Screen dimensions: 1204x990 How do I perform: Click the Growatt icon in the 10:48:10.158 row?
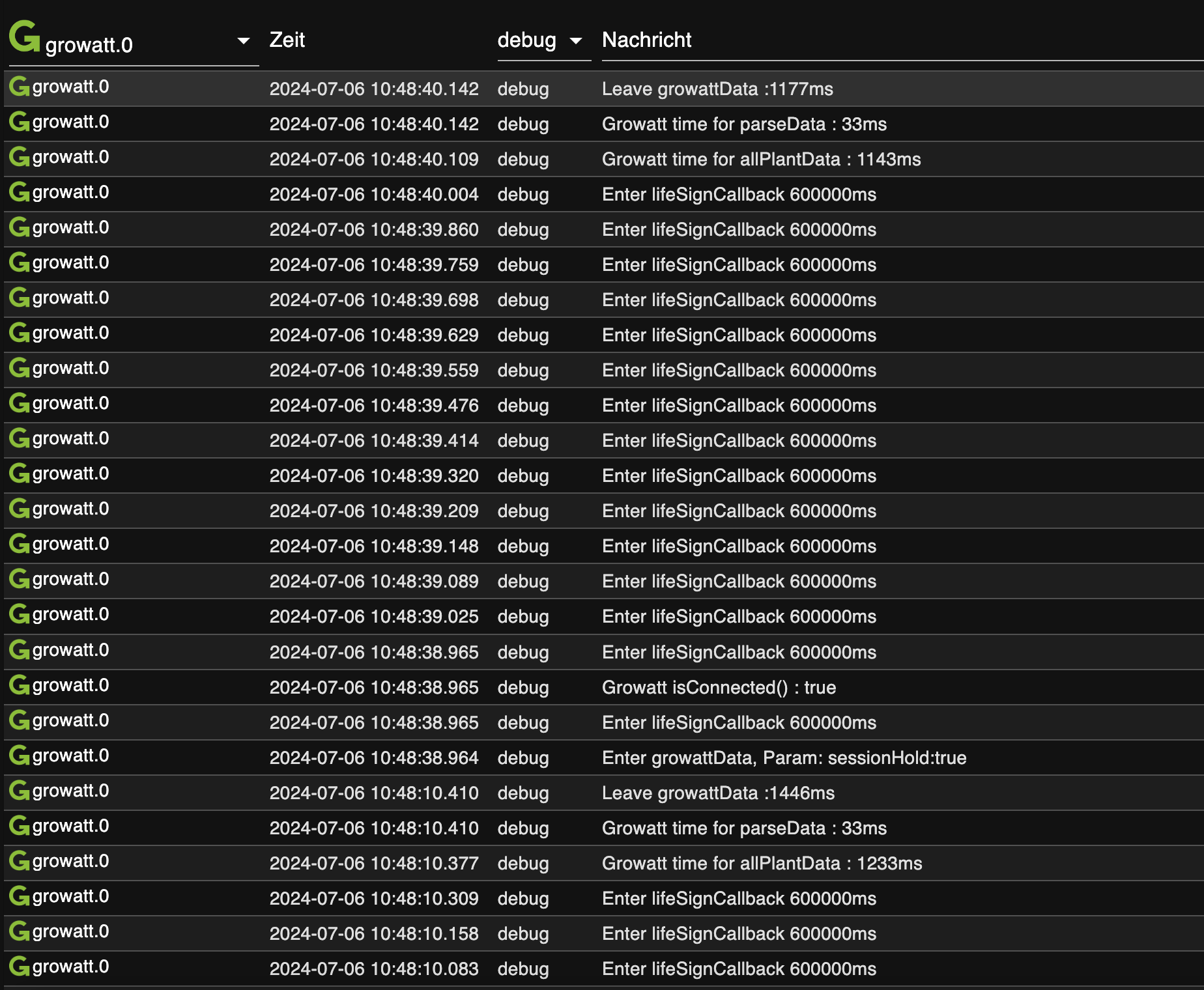pos(20,931)
